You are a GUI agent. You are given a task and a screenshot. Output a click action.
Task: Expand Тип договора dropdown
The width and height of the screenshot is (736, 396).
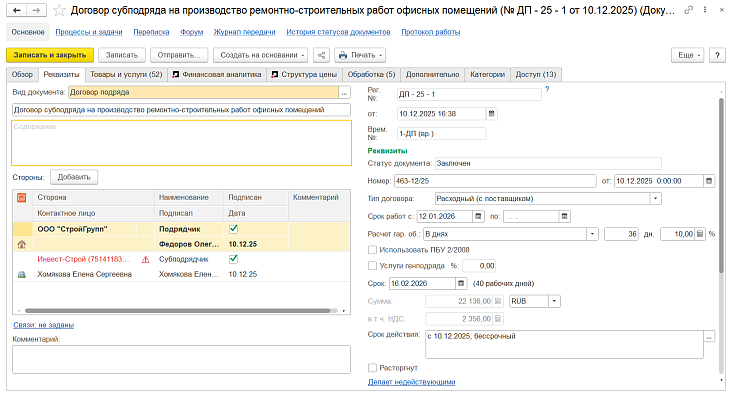click(656, 198)
